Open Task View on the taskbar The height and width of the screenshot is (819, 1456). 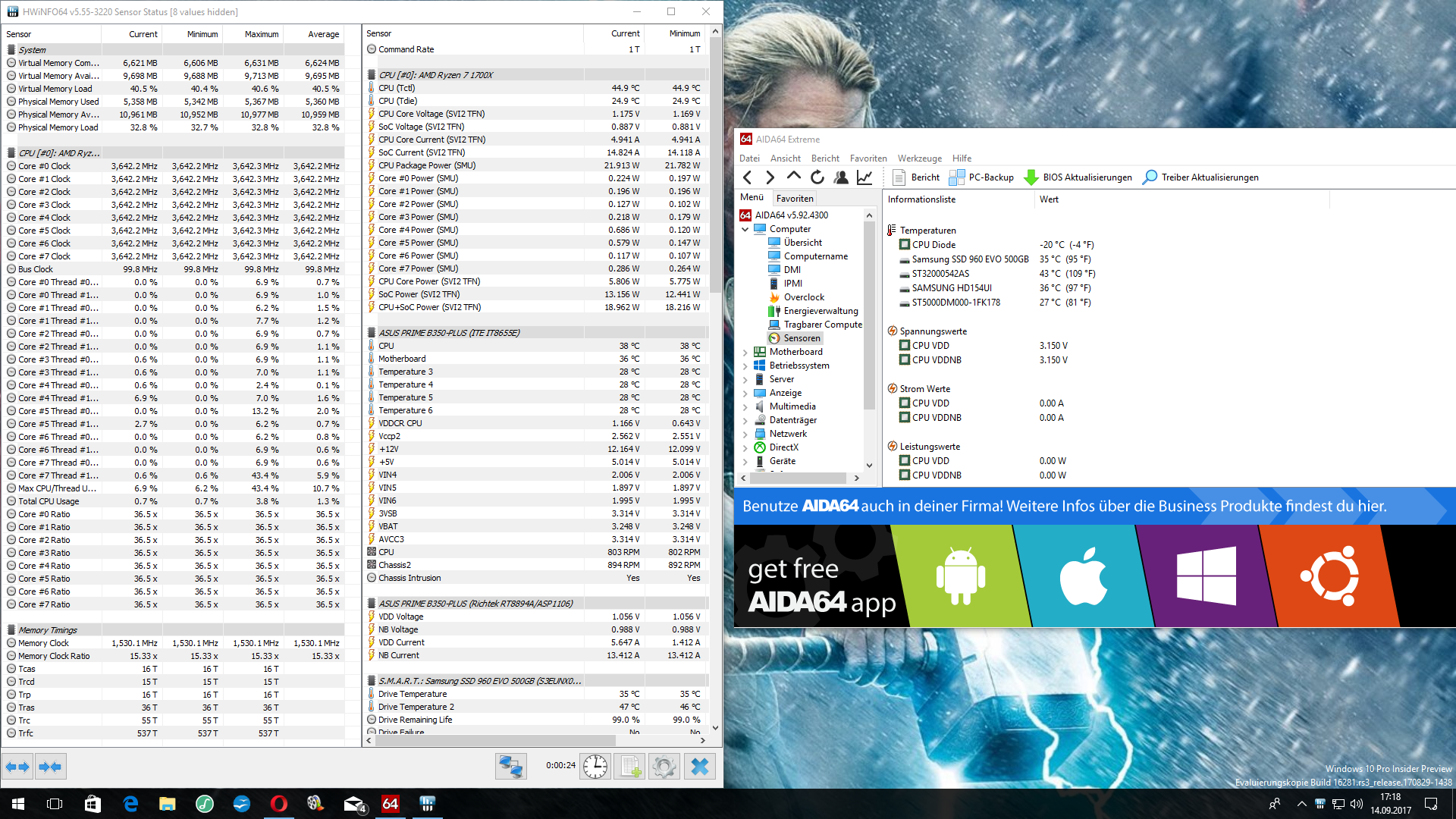point(55,804)
